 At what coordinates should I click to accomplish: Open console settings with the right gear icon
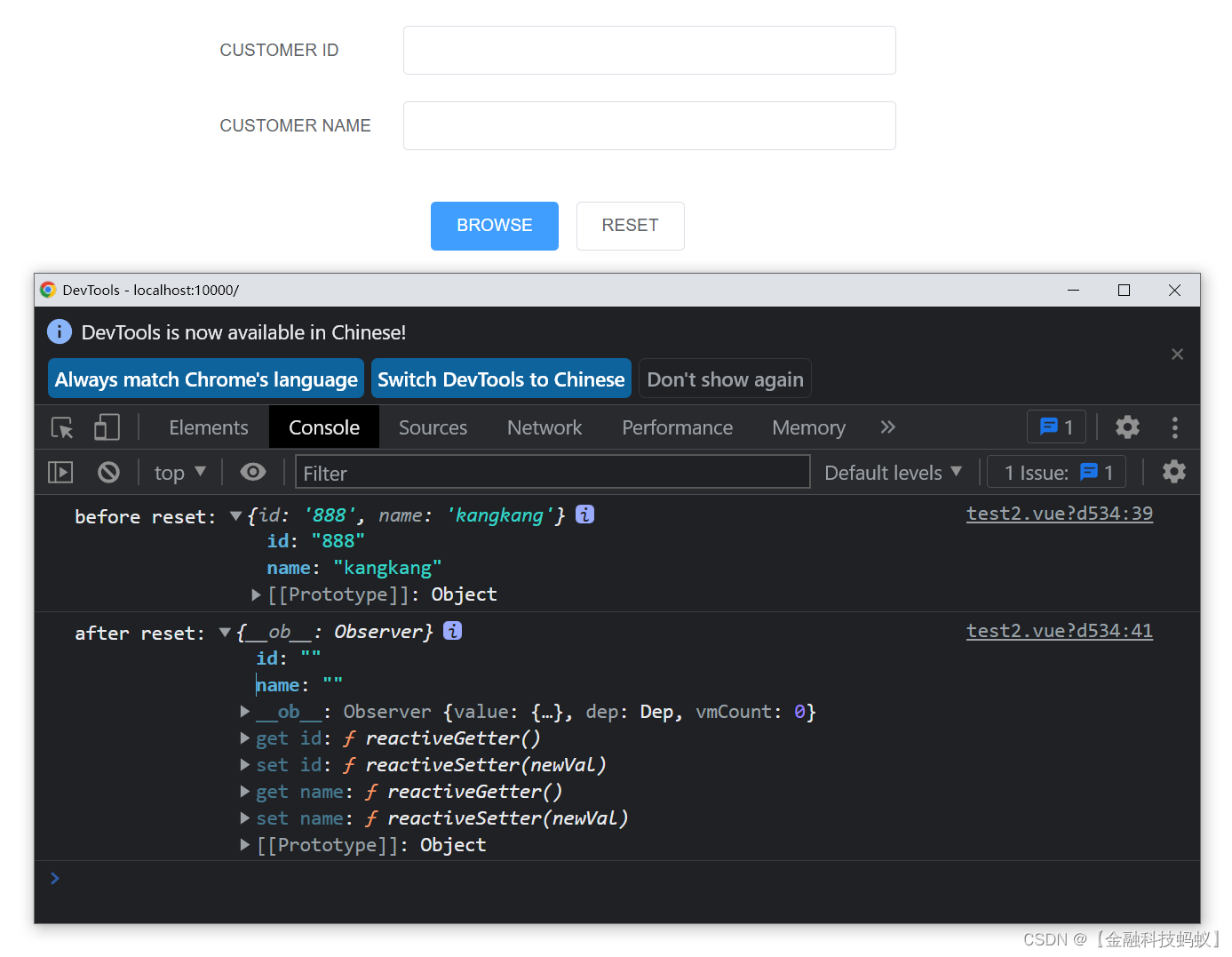(1174, 472)
